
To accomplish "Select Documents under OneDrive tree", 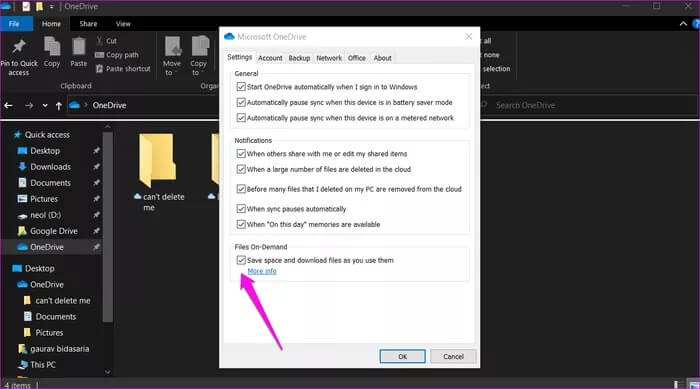I will click(55, 317).
